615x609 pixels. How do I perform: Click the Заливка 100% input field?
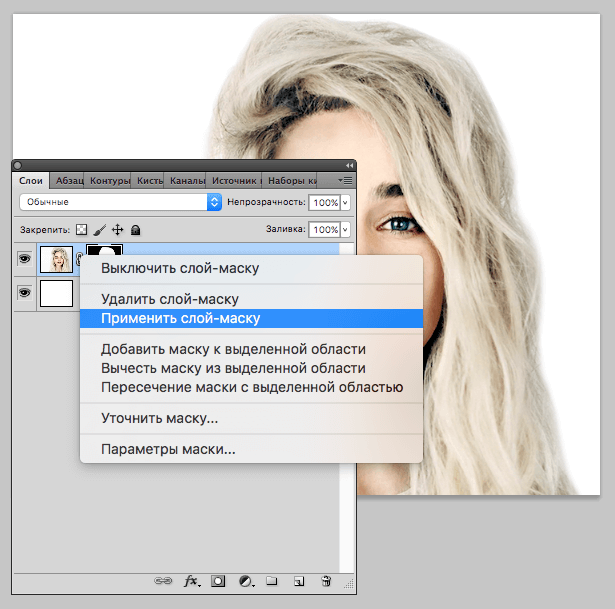tap(325, 229)
